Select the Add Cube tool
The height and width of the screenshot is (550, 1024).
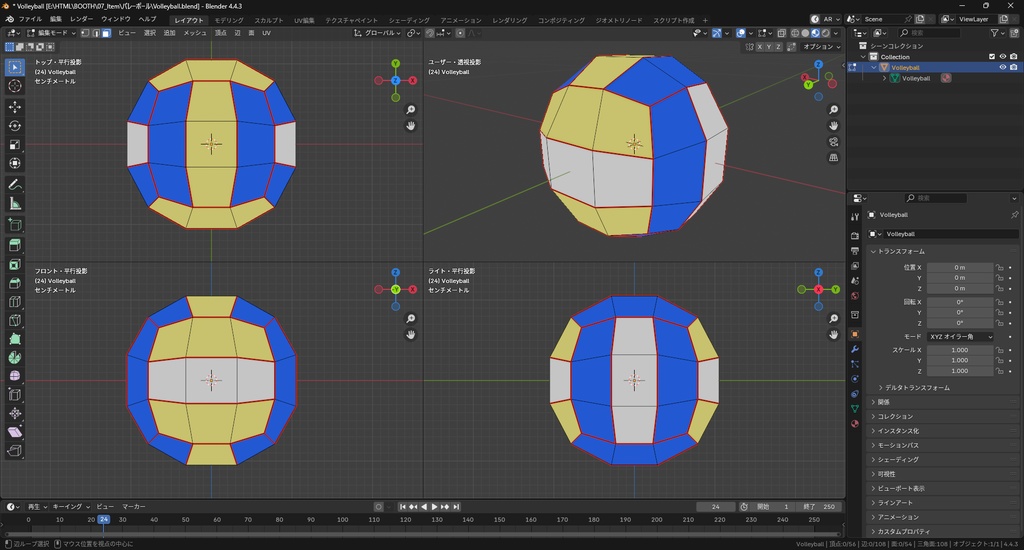pyautogui.click(x=15, y=225)
